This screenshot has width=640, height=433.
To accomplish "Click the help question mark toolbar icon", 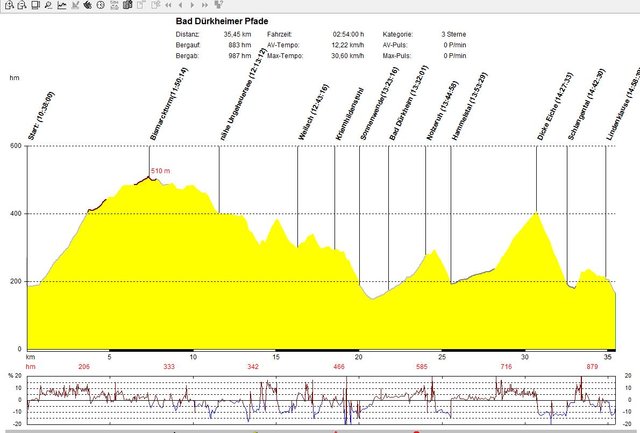I will [x=219, y=5].
